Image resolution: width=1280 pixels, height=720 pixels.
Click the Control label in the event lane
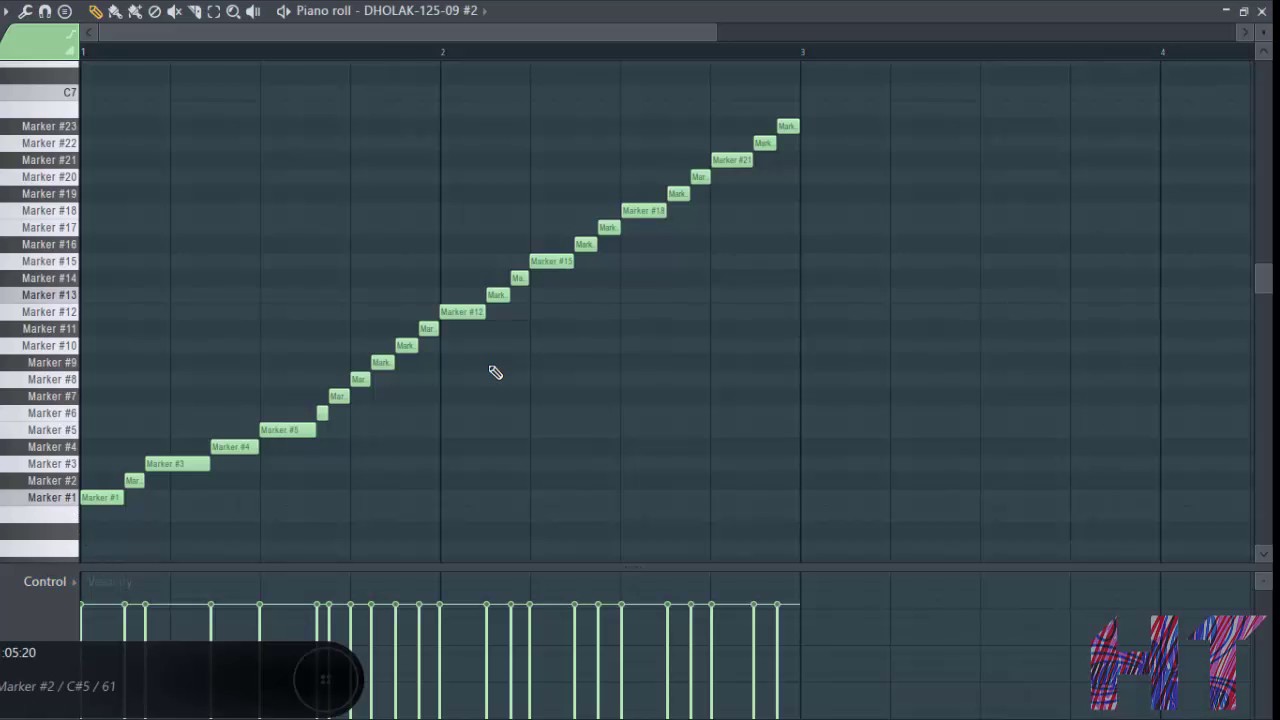coord(45,582)
